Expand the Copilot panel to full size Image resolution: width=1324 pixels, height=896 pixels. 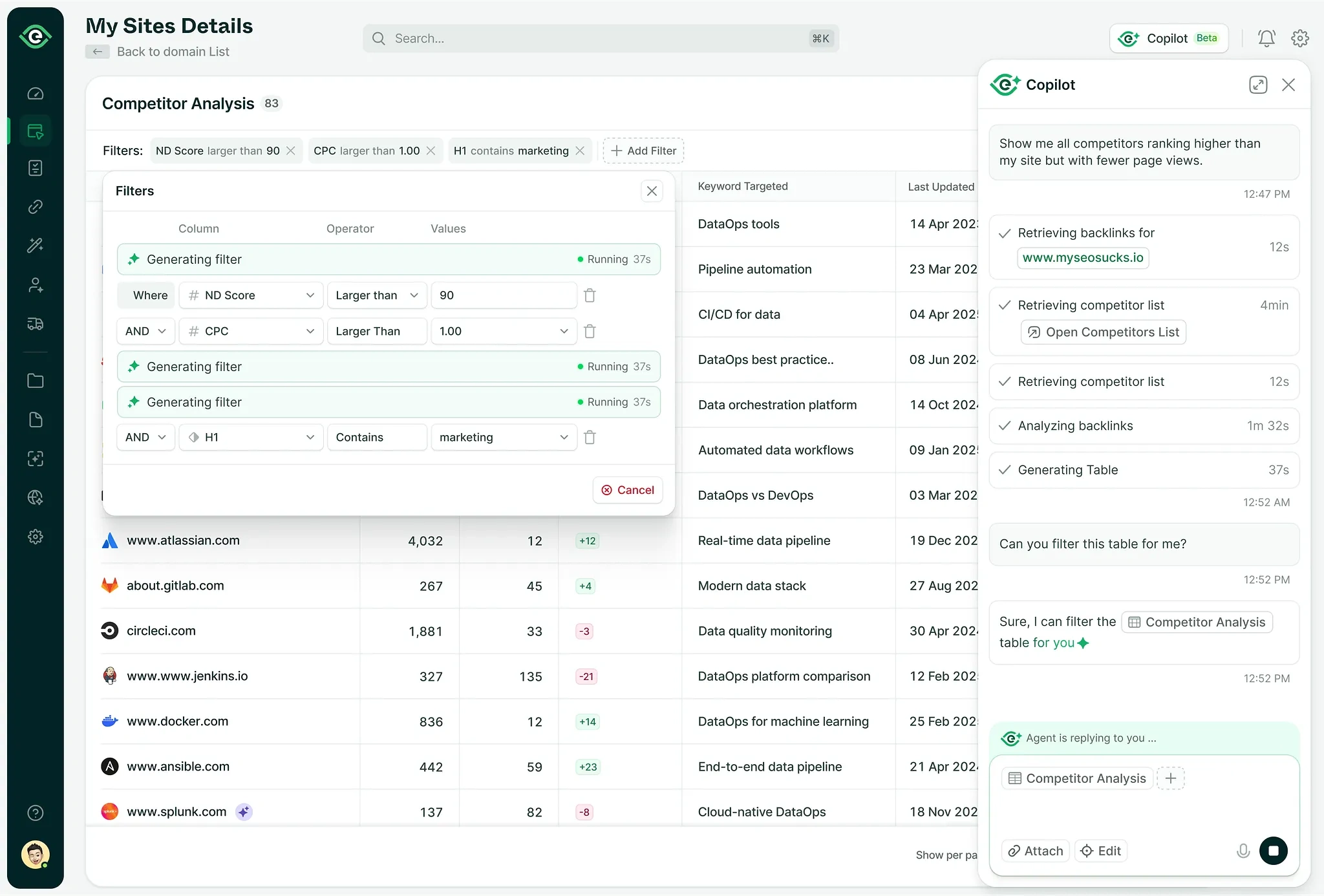pos(1257,85)
